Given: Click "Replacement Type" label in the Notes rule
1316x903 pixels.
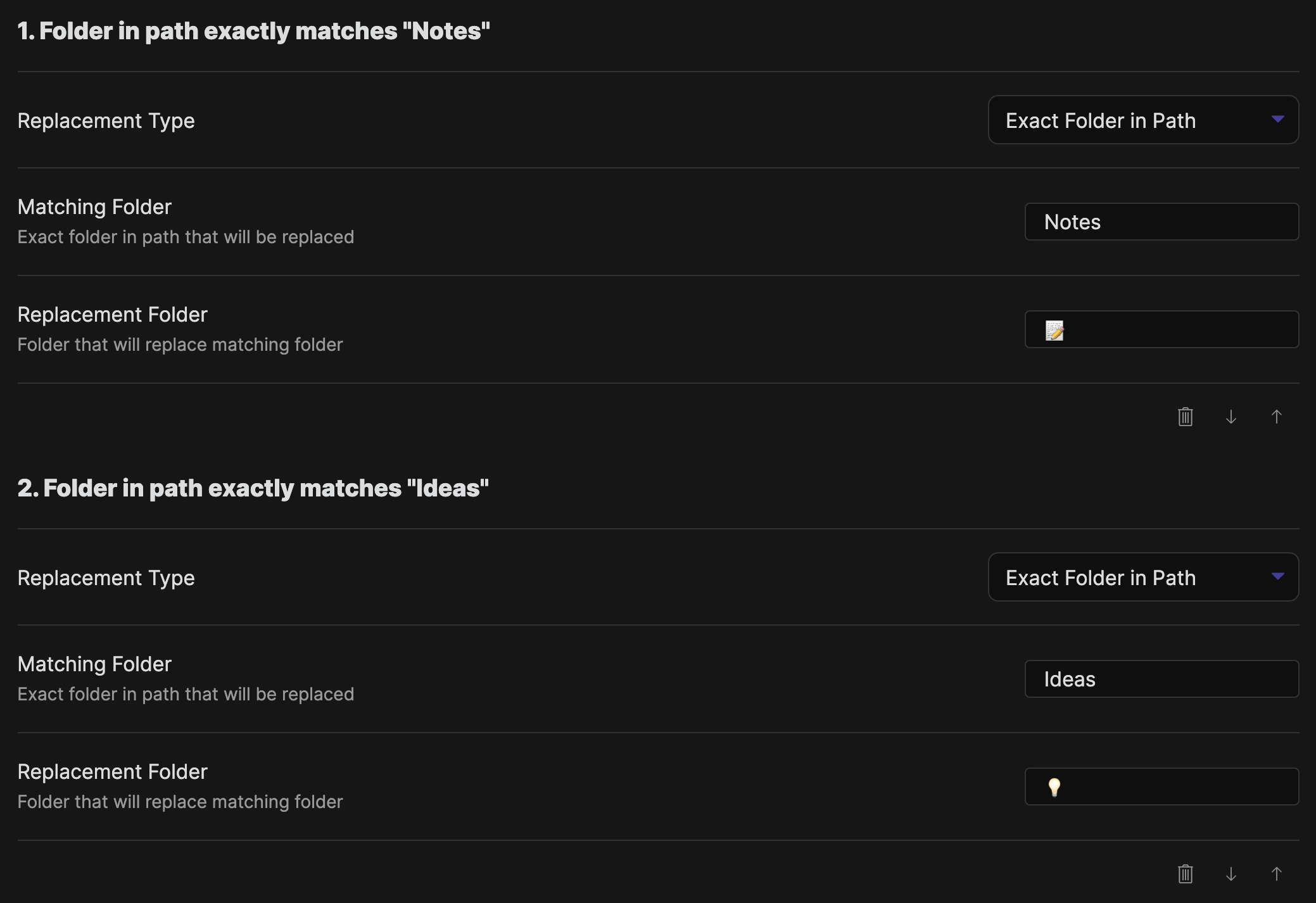Looking at the screenshot, I should tap(106, 121).
